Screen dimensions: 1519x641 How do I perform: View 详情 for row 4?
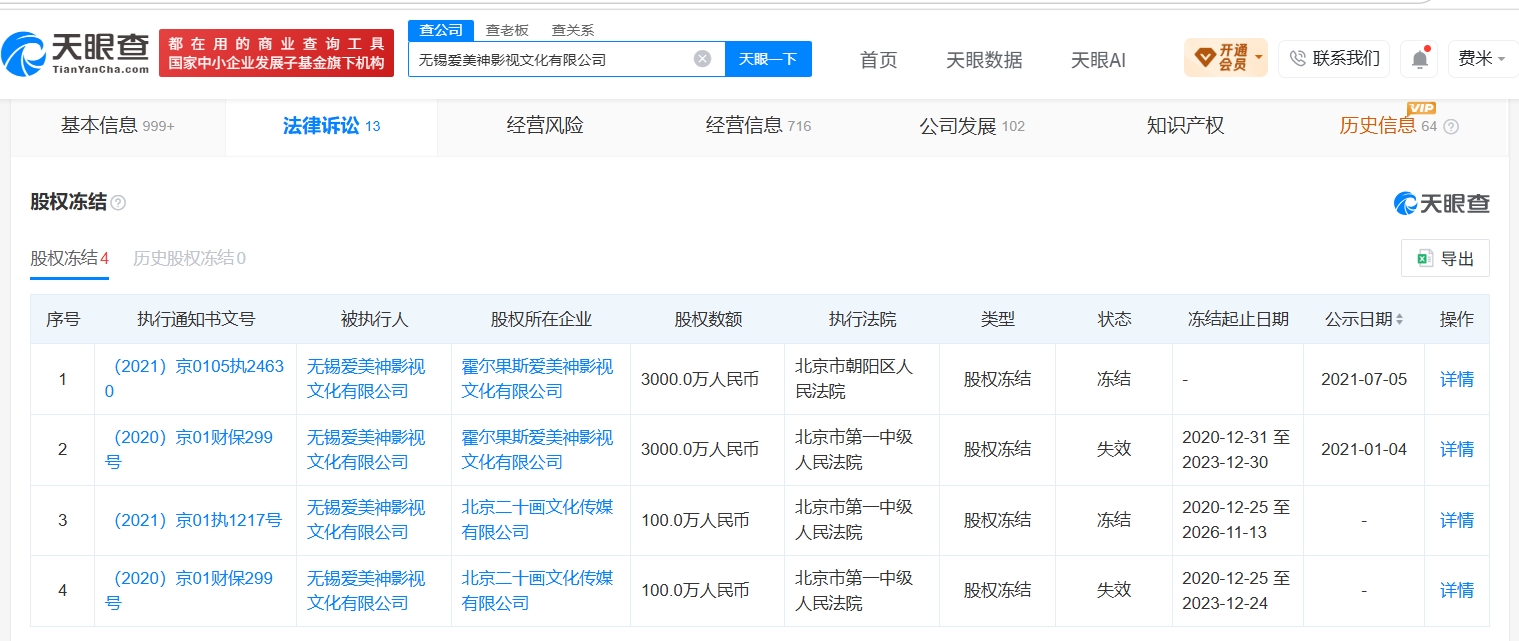[1457, 591]
